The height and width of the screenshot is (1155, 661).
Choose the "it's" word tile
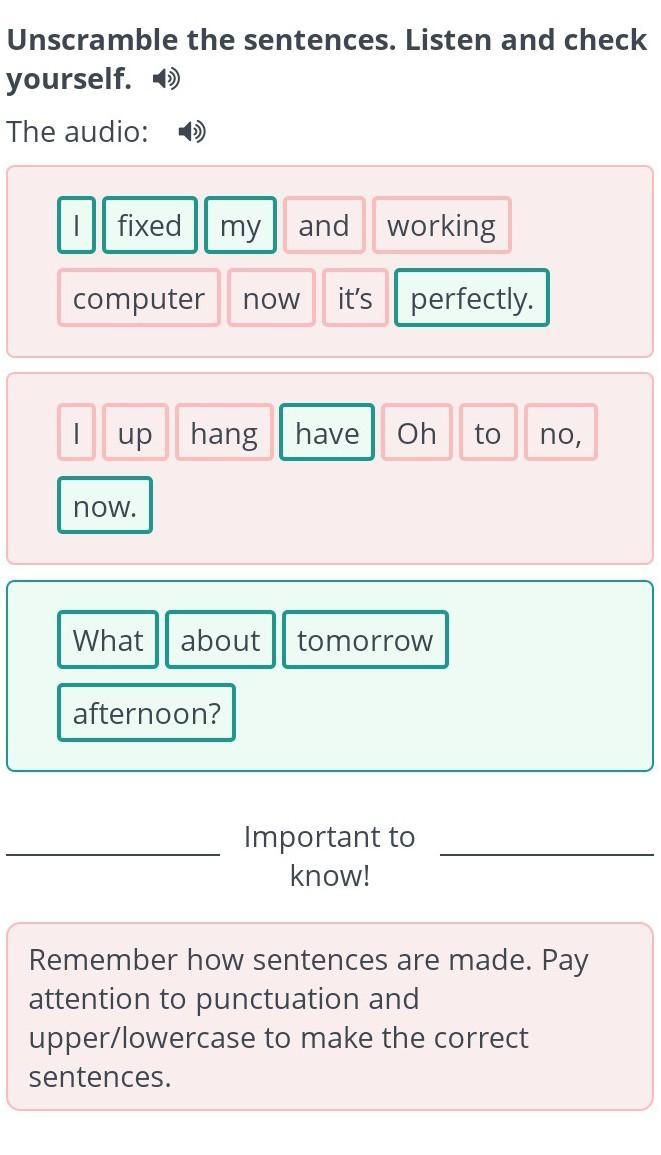(x=355, y=299)
